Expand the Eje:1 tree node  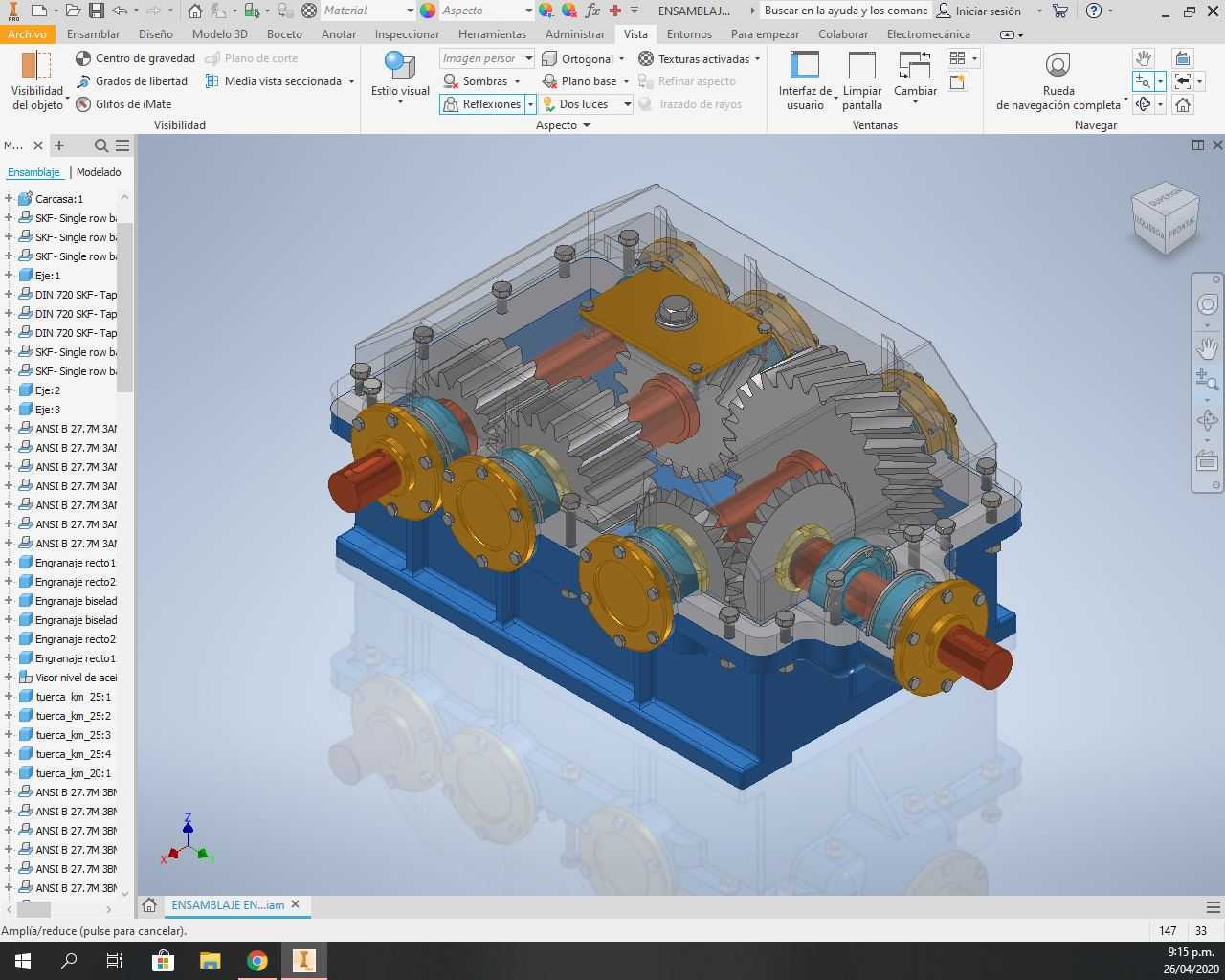9,276
